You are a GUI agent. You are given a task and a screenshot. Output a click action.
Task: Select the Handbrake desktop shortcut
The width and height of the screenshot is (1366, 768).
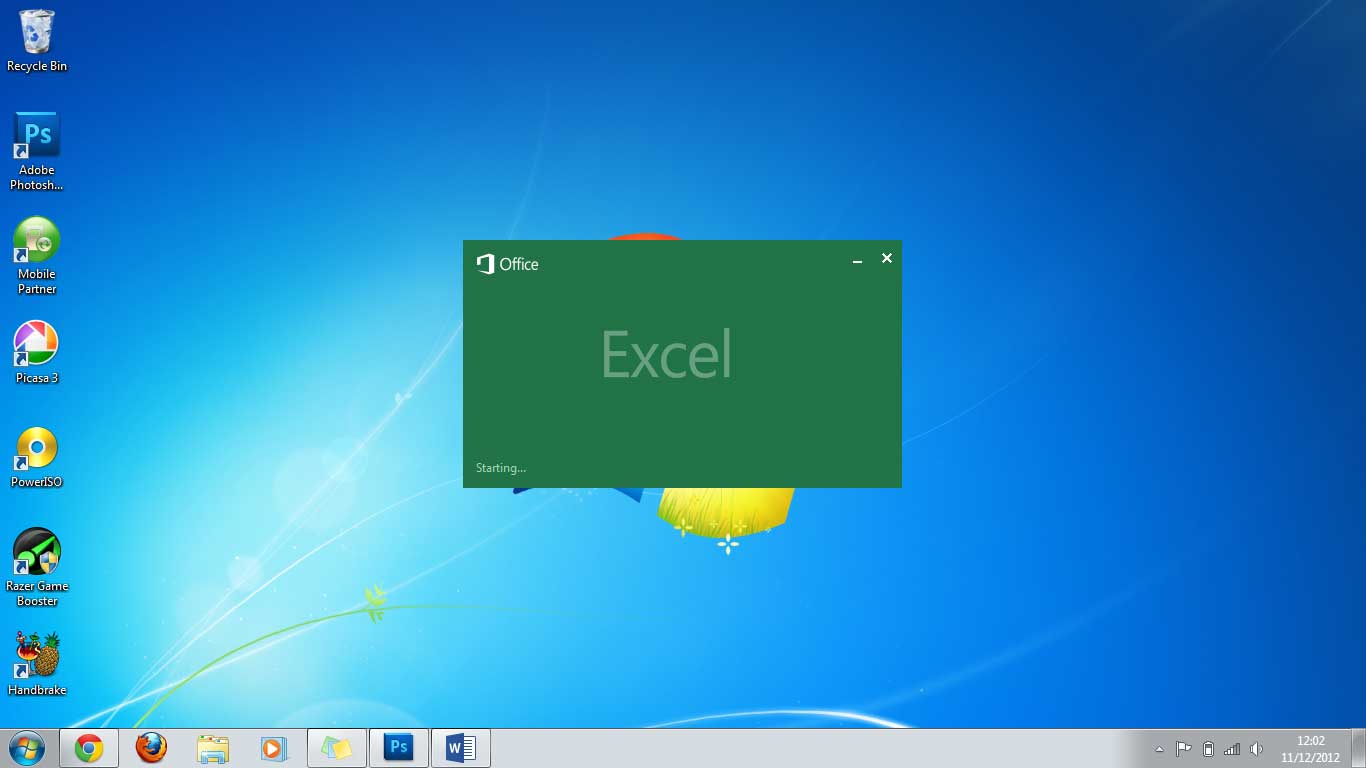(x=37, y=664)
